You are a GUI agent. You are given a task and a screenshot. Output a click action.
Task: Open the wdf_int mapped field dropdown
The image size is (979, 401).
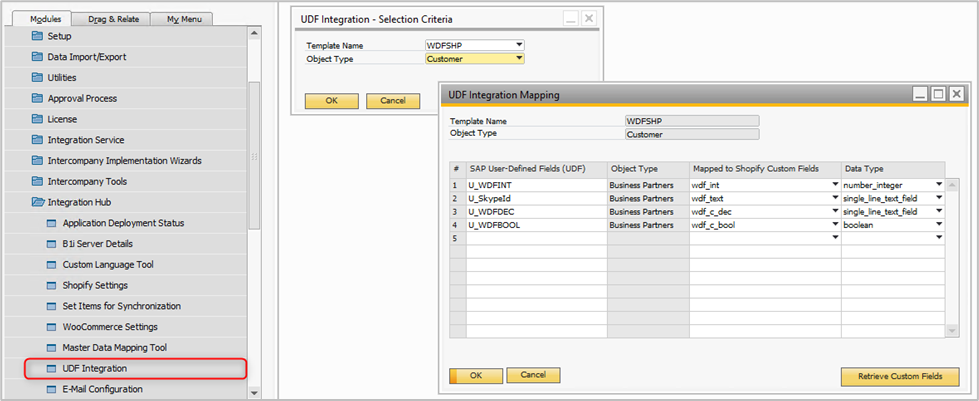click(x=835, y=184)
